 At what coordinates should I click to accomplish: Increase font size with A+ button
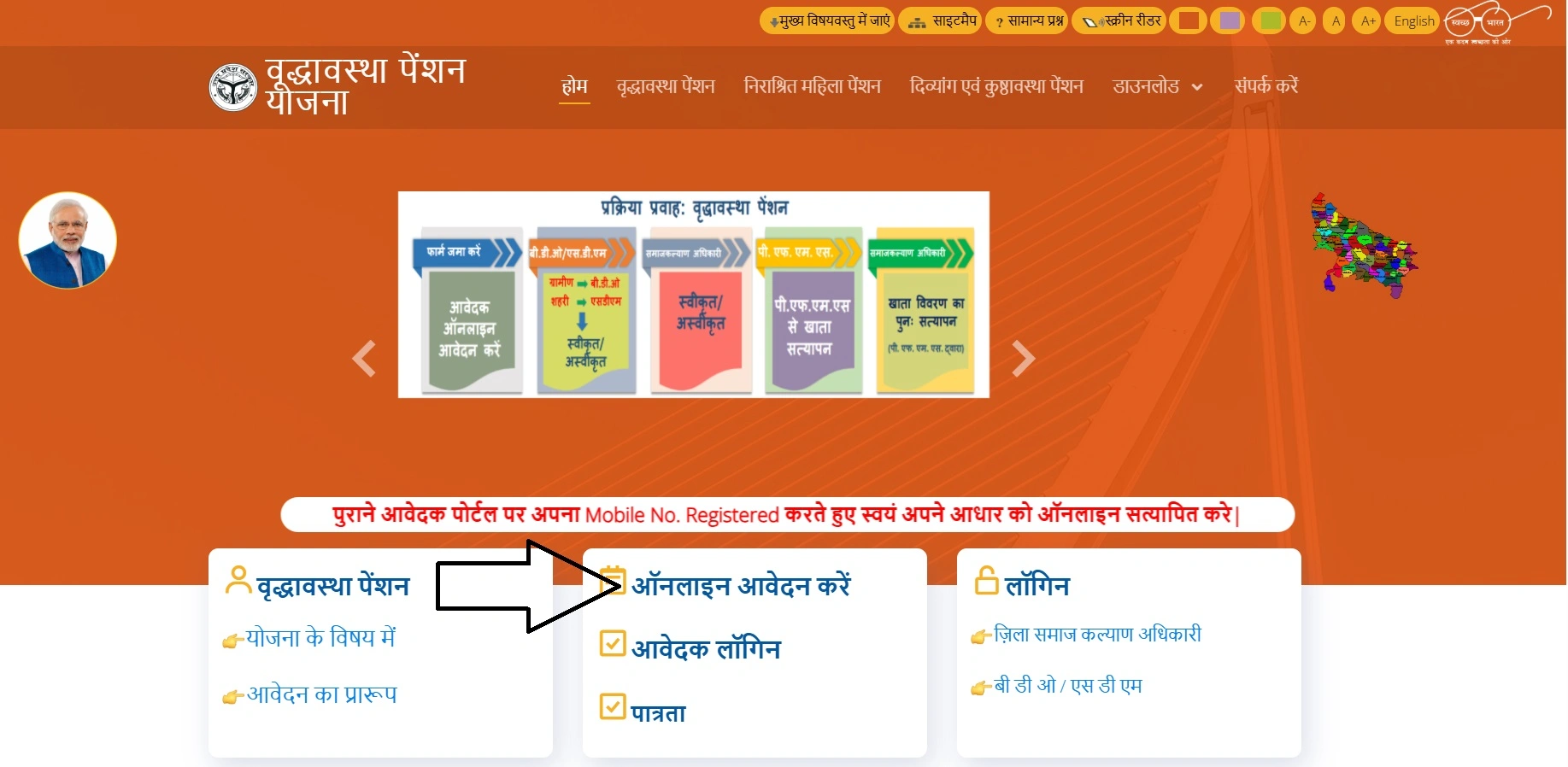click(x=1368, y=20)
